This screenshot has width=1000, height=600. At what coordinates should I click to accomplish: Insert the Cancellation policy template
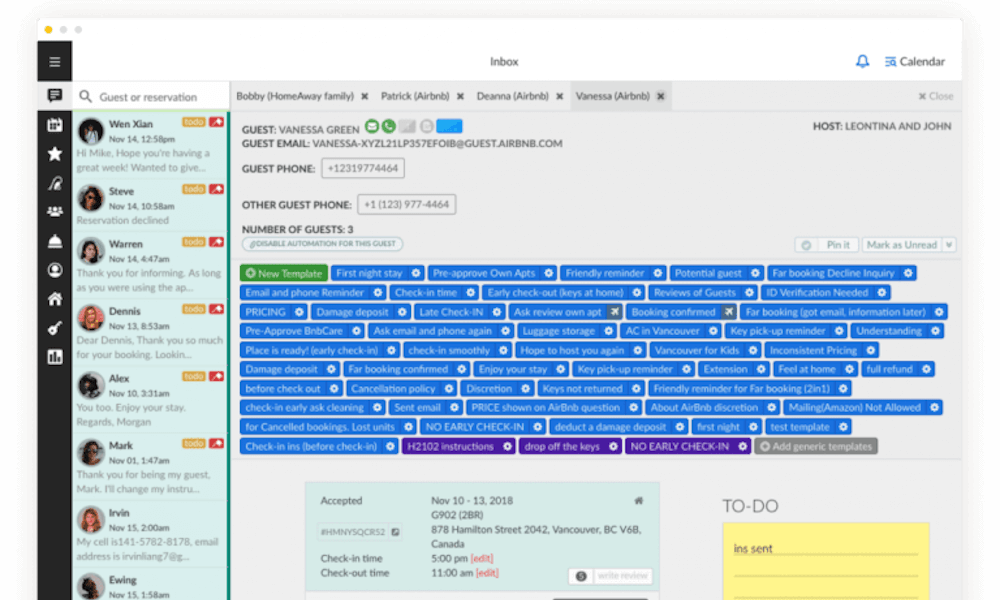click(393, 388)
